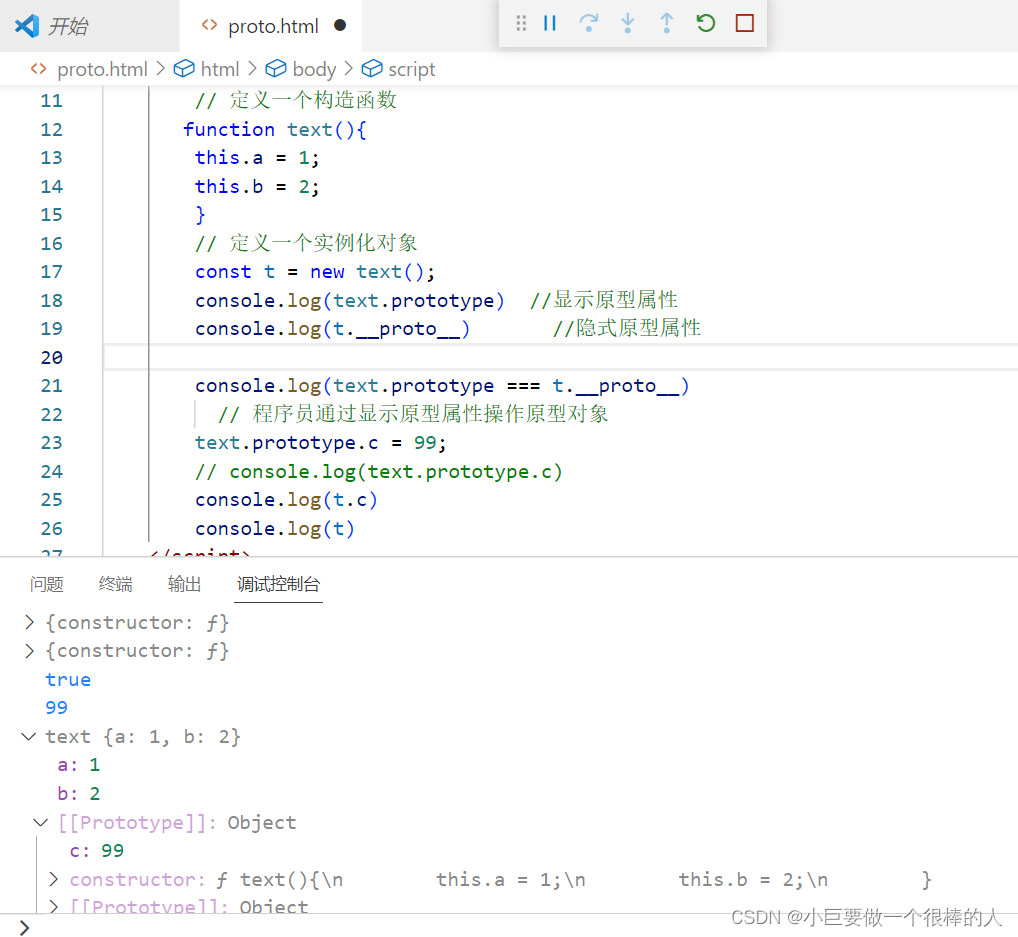Select script in the breadcrumb path
1018x937 pixels.
point(412,69)
